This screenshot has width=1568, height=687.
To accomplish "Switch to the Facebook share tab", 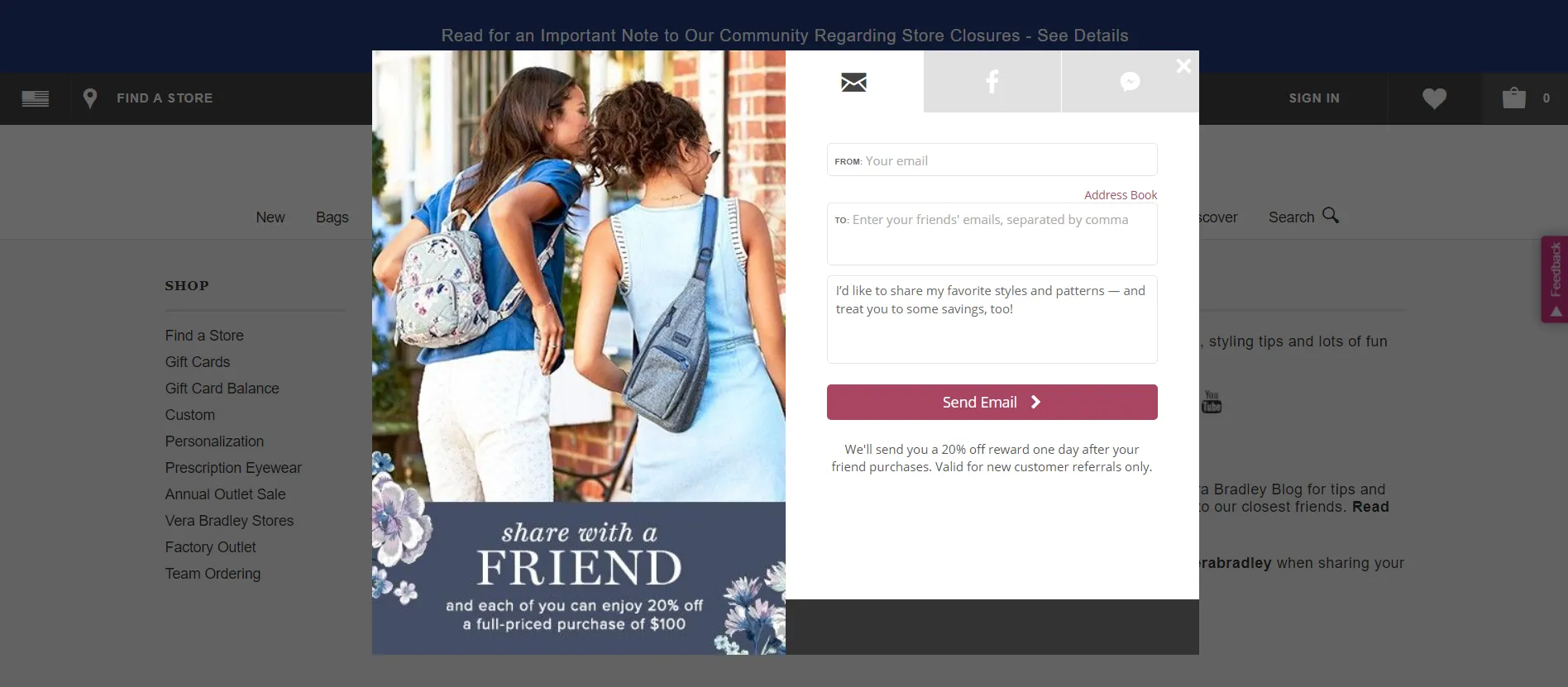I will pos(992,82).
